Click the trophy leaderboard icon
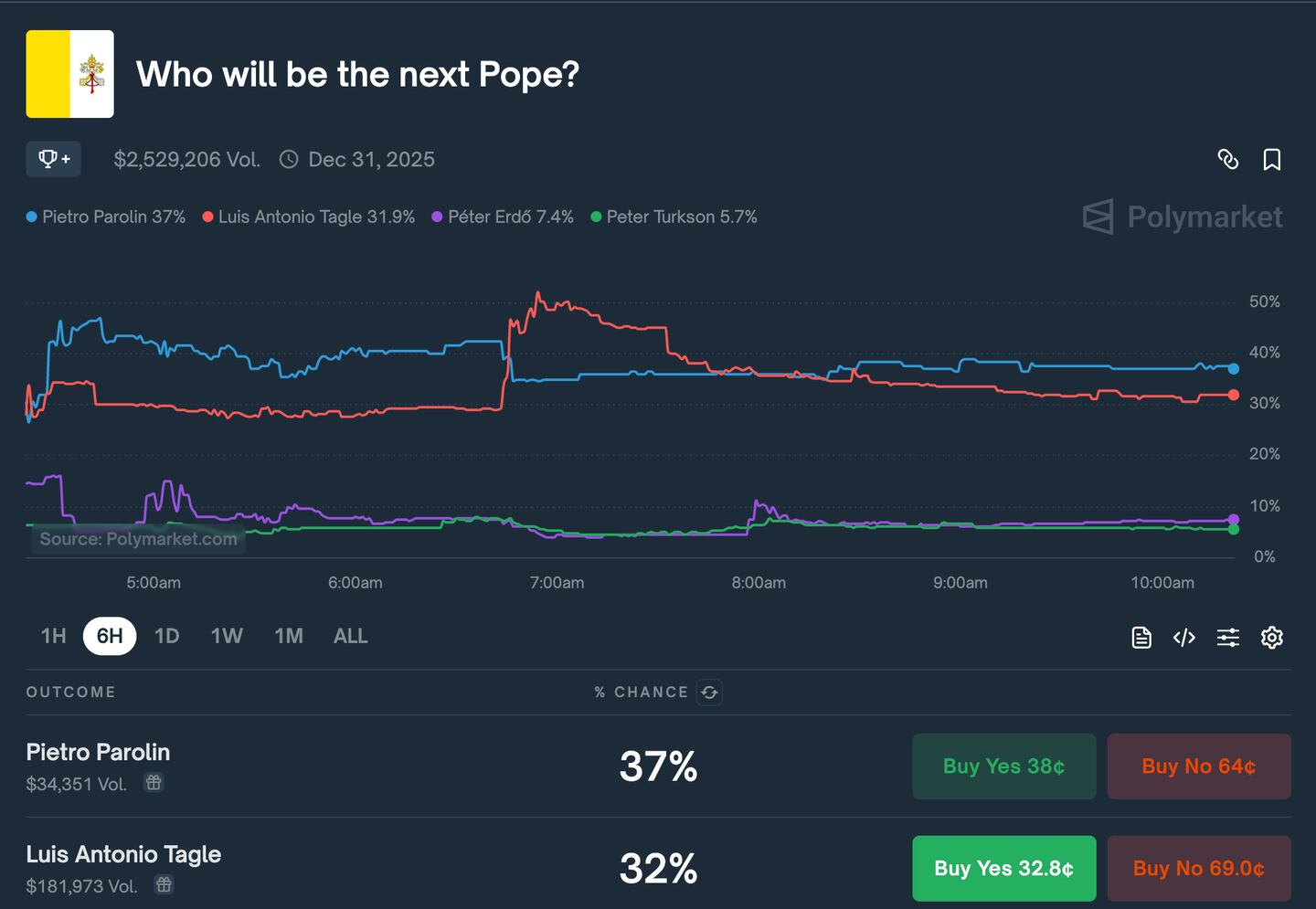 tap(53, 158)
